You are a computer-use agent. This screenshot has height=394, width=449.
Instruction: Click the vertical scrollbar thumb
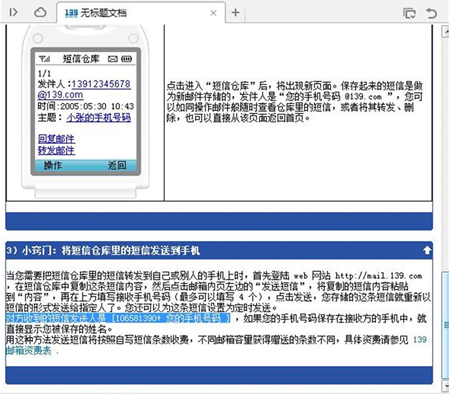point(445,325)
